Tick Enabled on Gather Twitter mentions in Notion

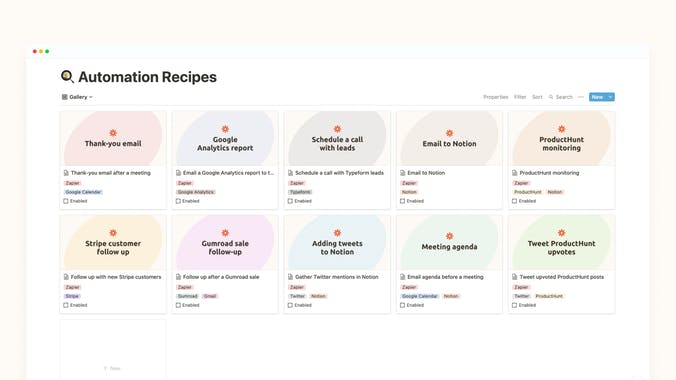pyautogui.click(x=290, y=305)
